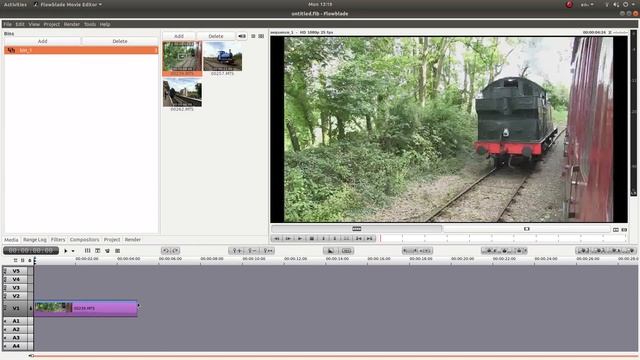Fit the timeline zoom to the sequence length

pyautogui.click(x=267, y=251)
